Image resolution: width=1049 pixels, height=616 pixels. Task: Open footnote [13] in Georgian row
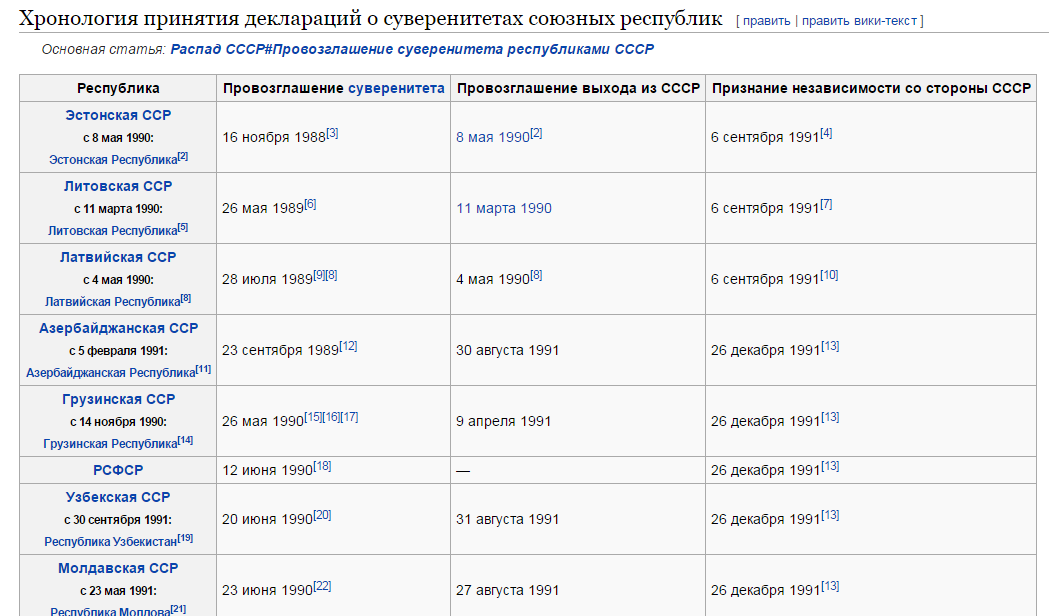point(830,417)
